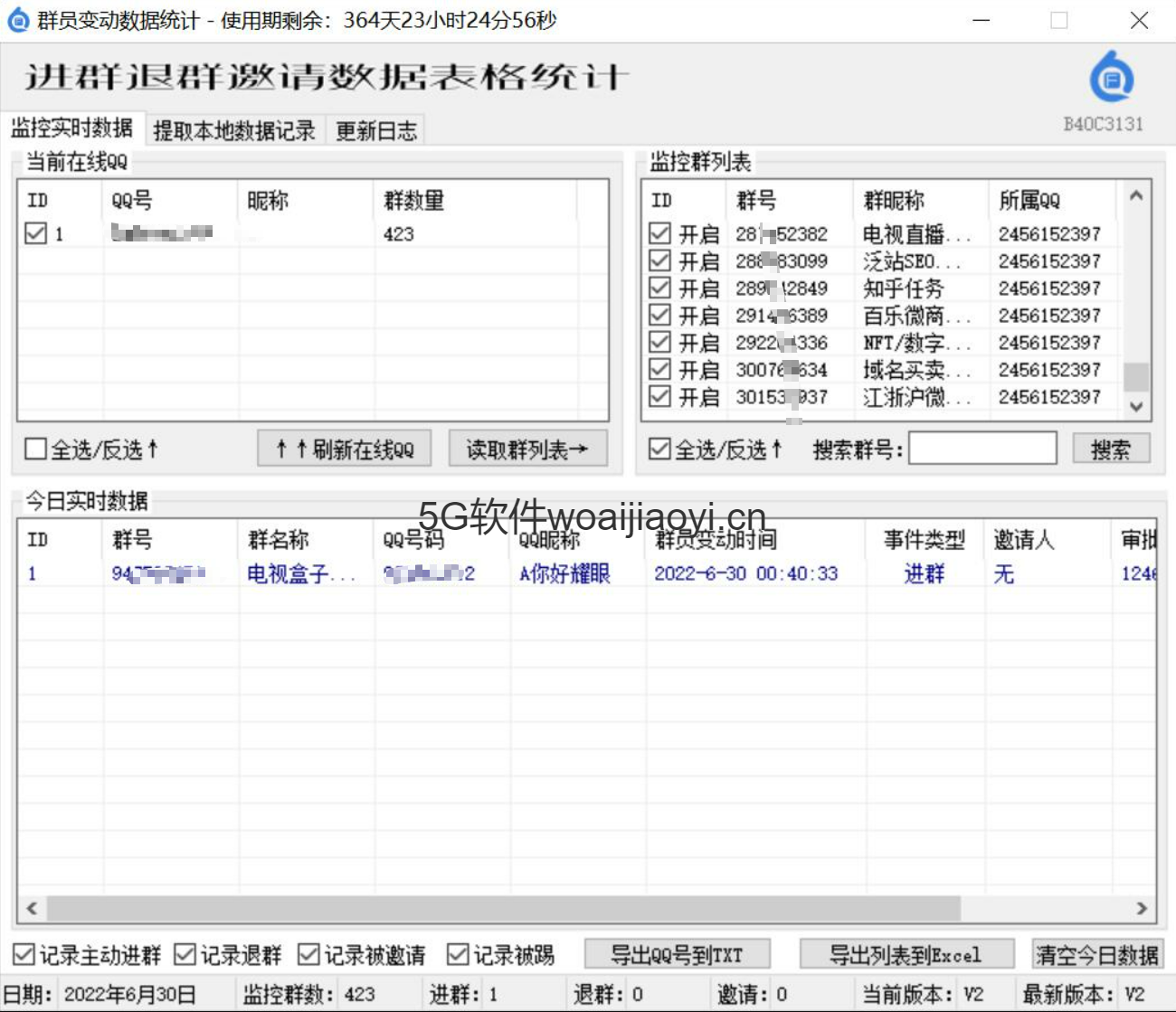The width and height of the screenshot is (1176, 1012).
Task: Click horizontal scrollbar left arrow in data table
Action: (x=32, y=908)
